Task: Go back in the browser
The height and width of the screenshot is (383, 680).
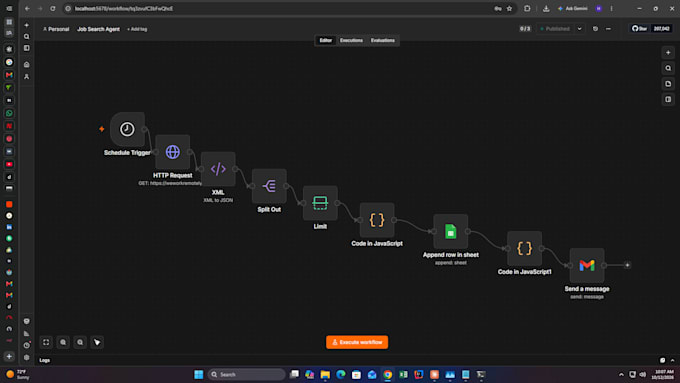Action: click(x=27, y=8)
